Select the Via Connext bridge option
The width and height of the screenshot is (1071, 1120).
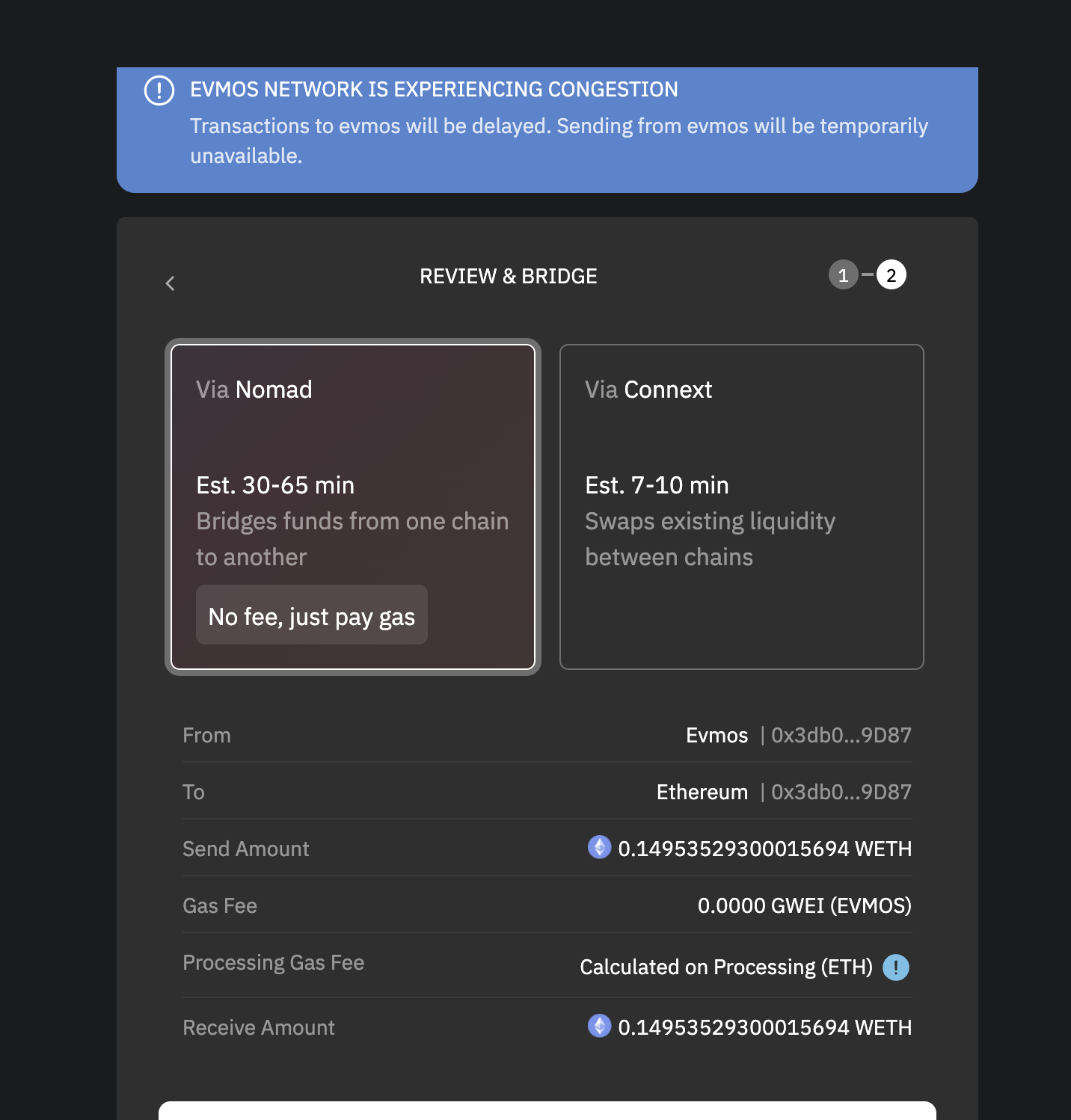pos(742,507)
